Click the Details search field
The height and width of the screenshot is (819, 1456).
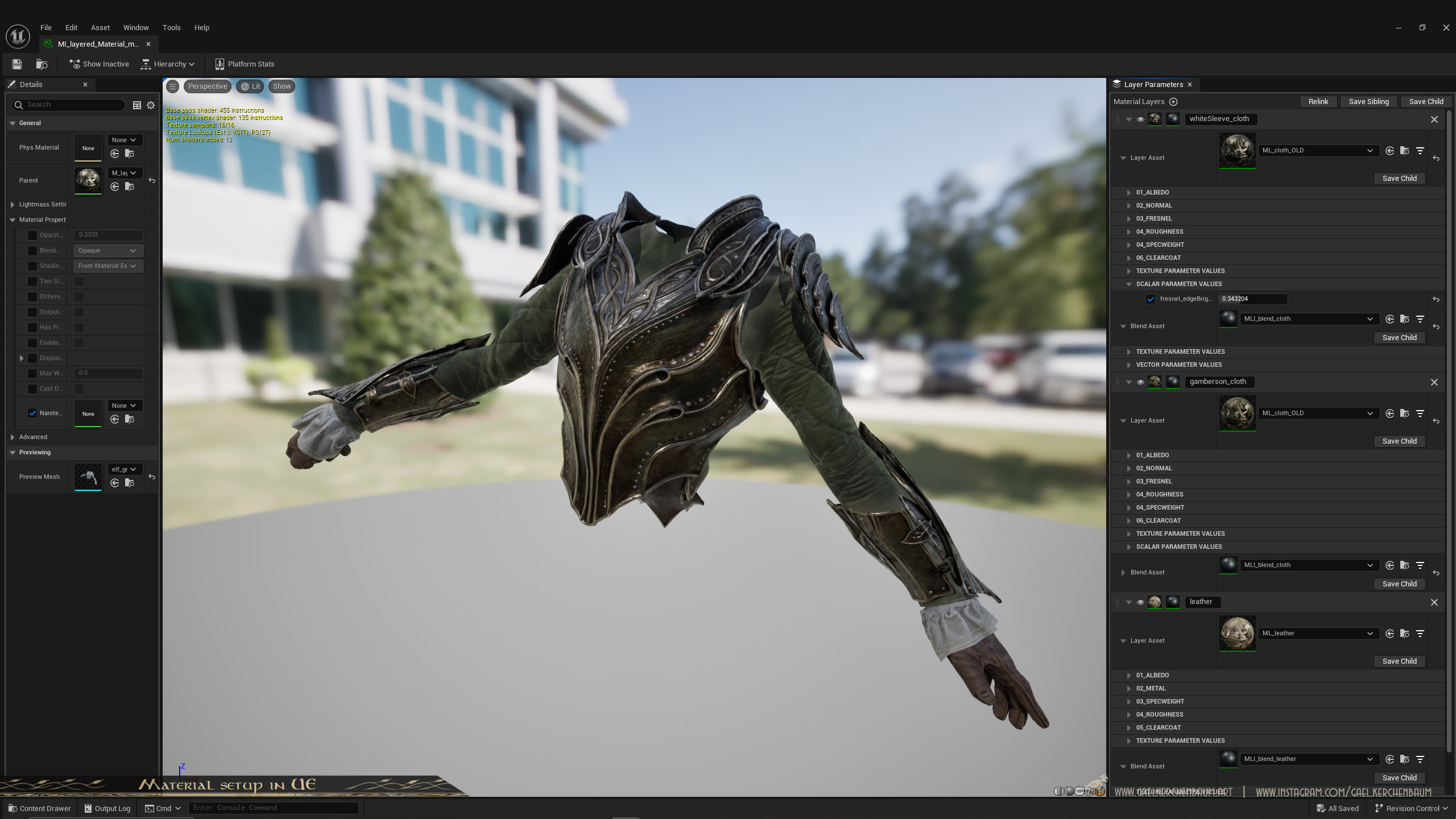click(68, 105)
